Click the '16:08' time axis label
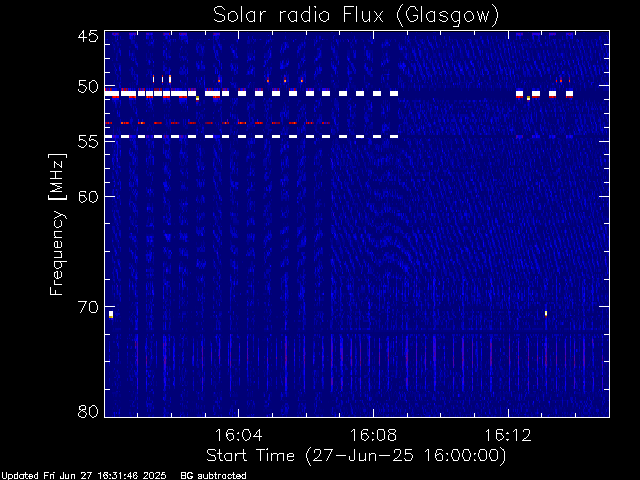 tap(373, 435)
